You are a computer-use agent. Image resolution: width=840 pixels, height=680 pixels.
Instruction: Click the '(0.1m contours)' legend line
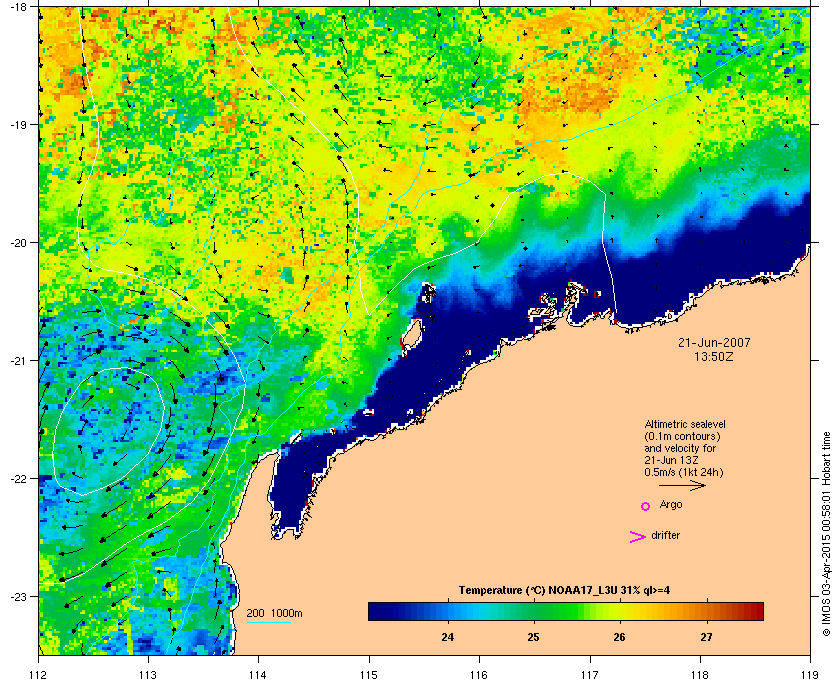point(682,436)
